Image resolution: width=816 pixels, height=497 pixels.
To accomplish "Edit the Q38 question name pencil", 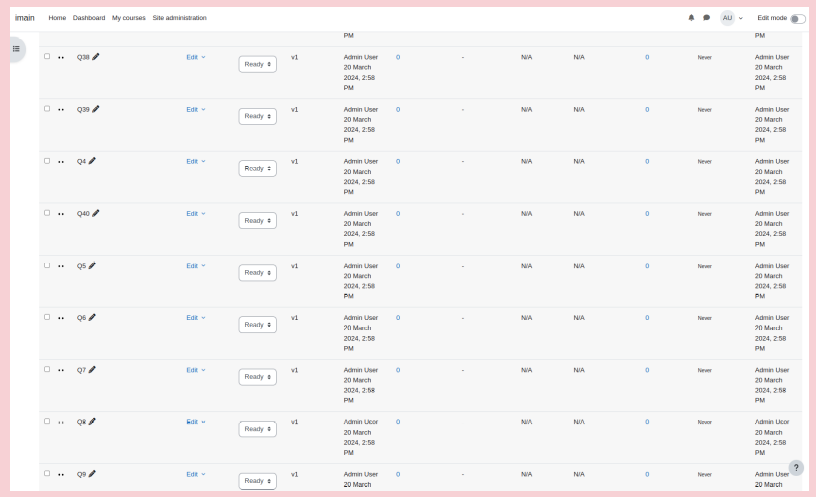I will (96, 57).
